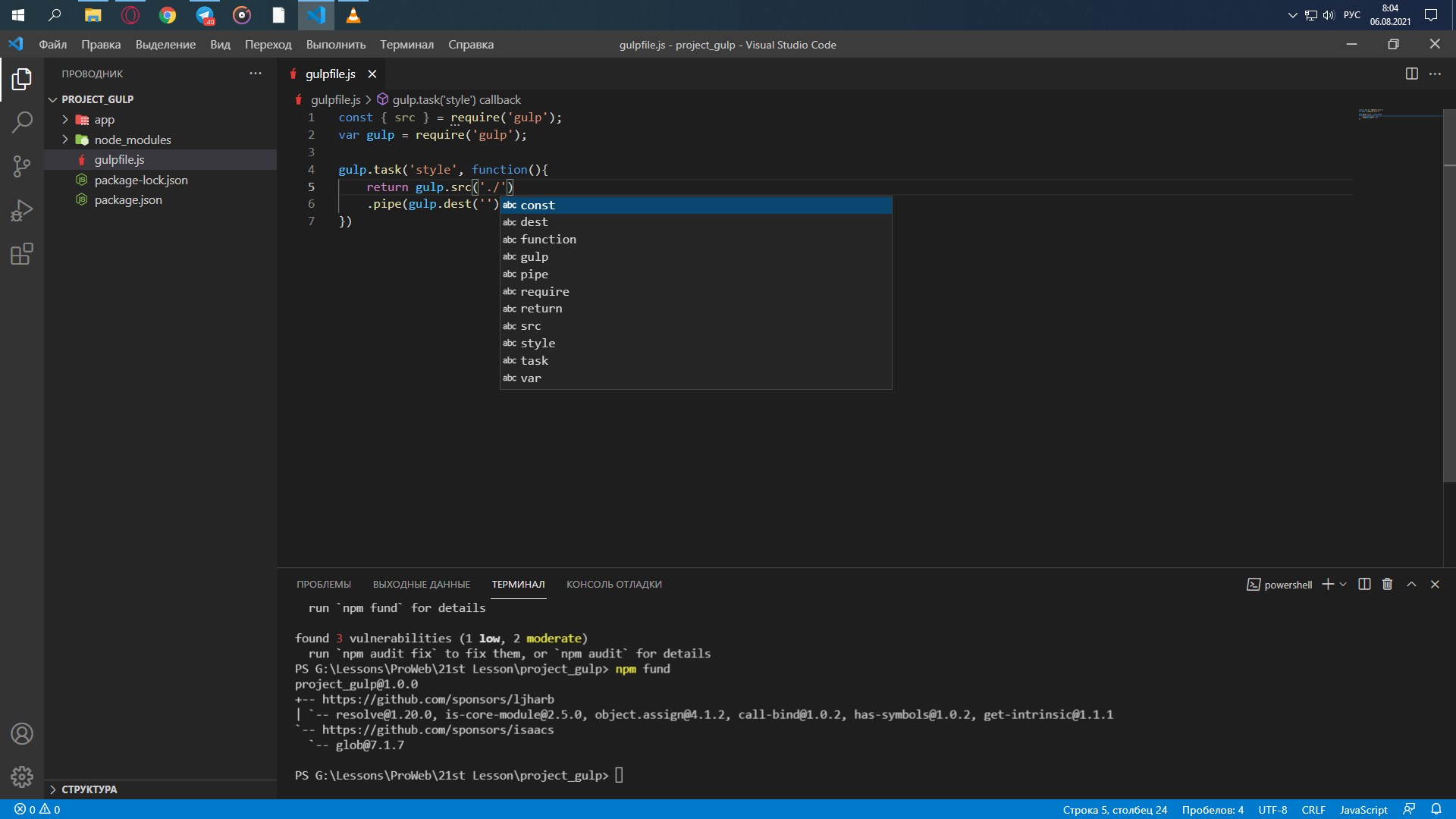Screen dimensions: 1456x819
Task: Open the Manage gear menu
Action: 22,777
